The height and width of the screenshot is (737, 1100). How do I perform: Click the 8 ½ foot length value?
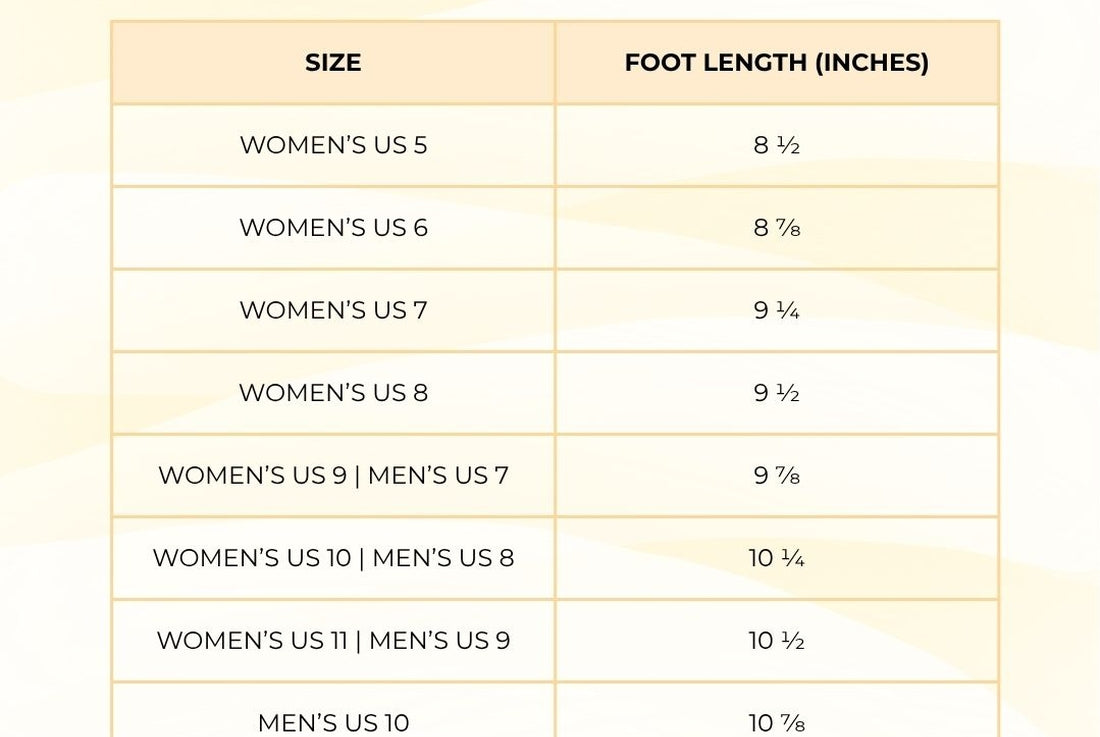point(777,146)
